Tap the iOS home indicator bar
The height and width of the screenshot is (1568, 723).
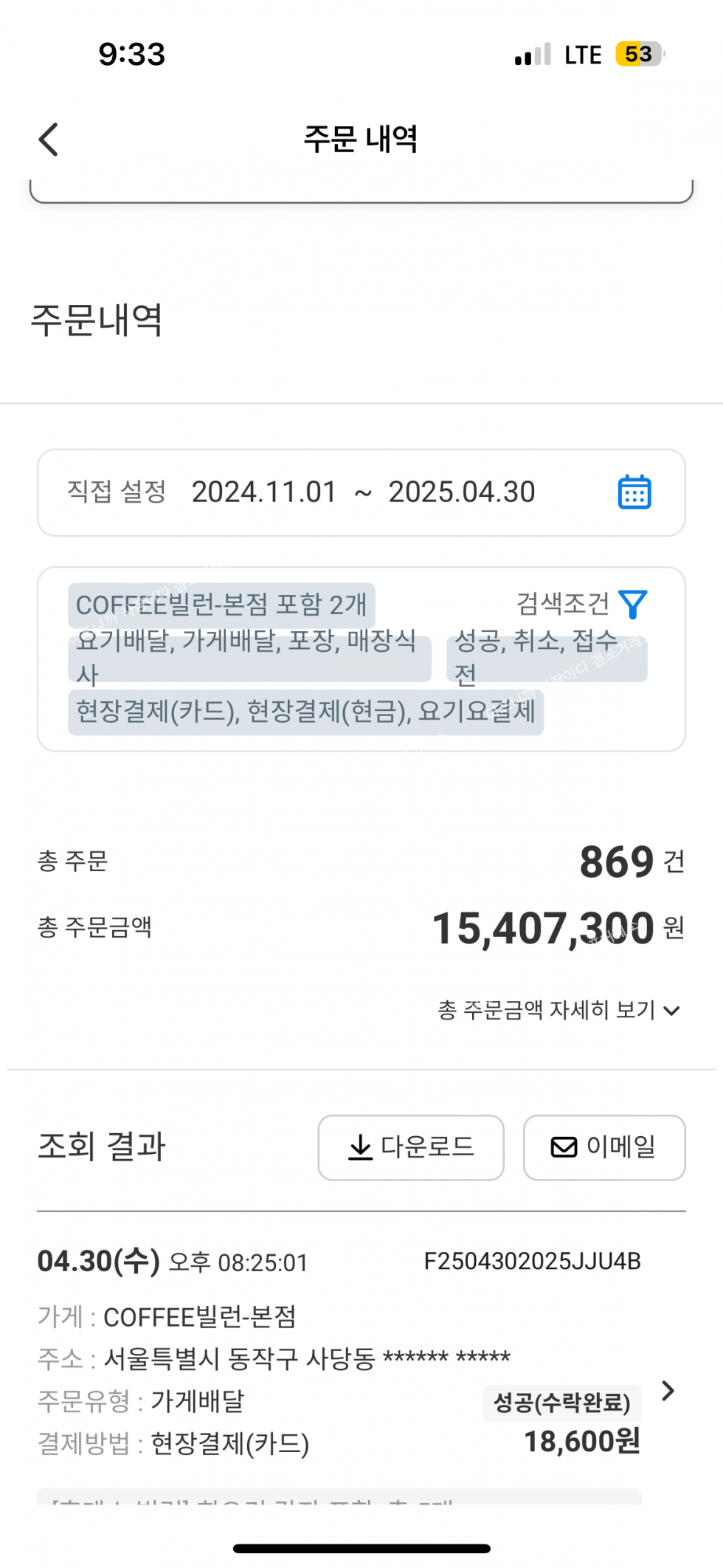[361, 1548]
